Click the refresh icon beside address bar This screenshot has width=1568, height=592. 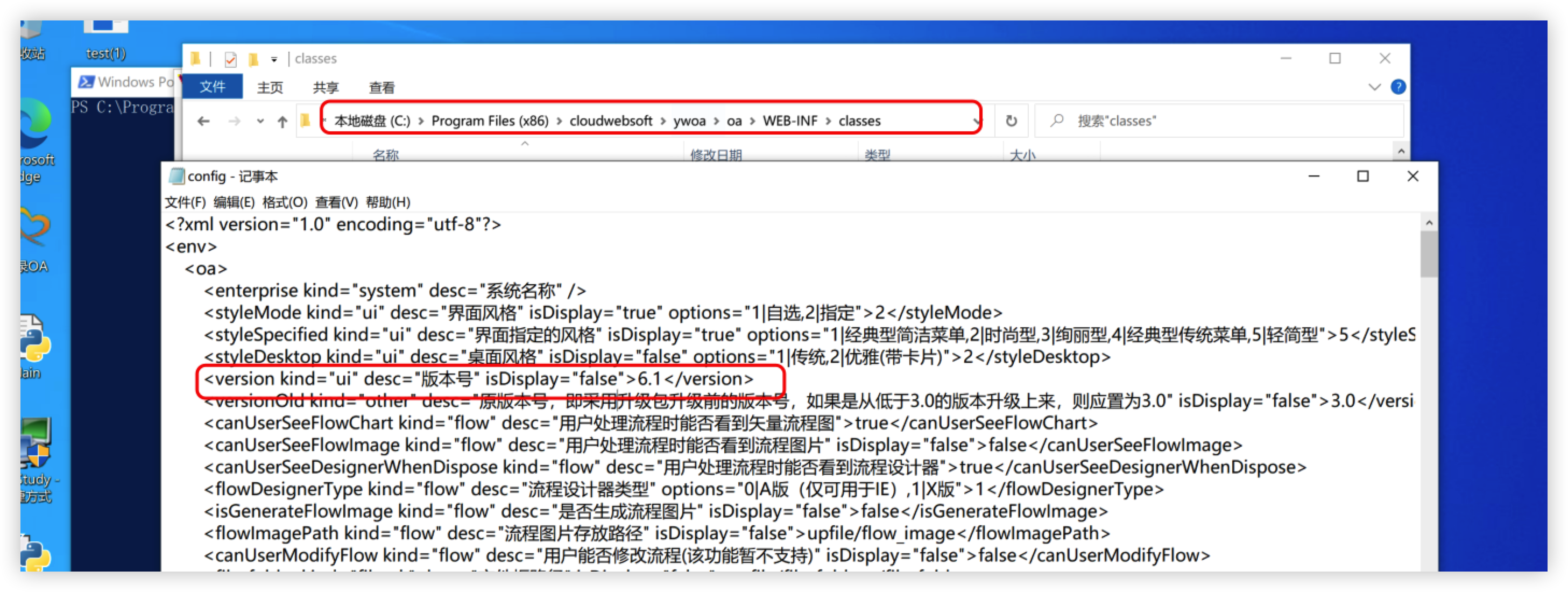pyautogui.click(x=1011, y=121)
